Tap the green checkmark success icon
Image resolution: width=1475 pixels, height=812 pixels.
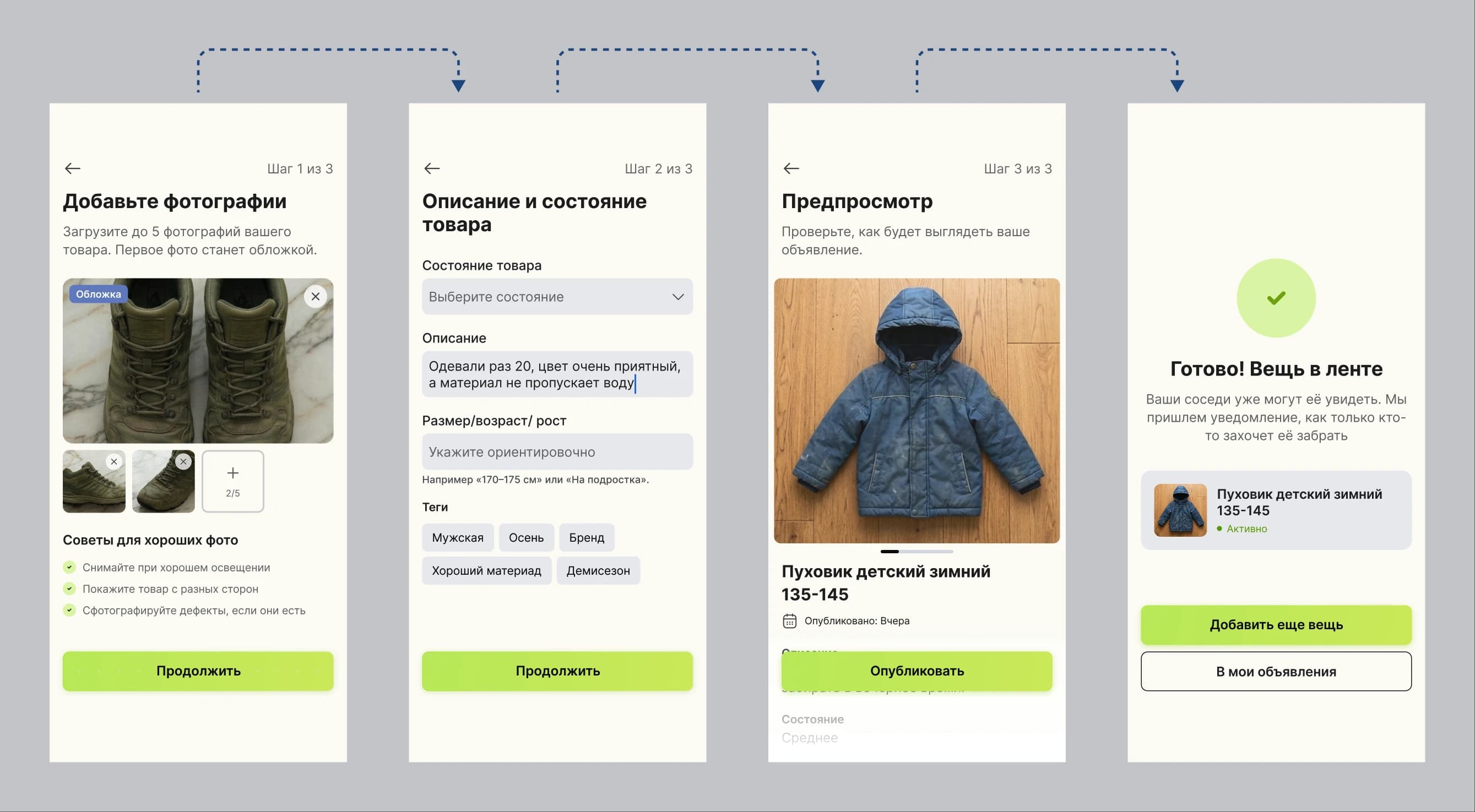pyautogui.click(x=1276, y=298)
